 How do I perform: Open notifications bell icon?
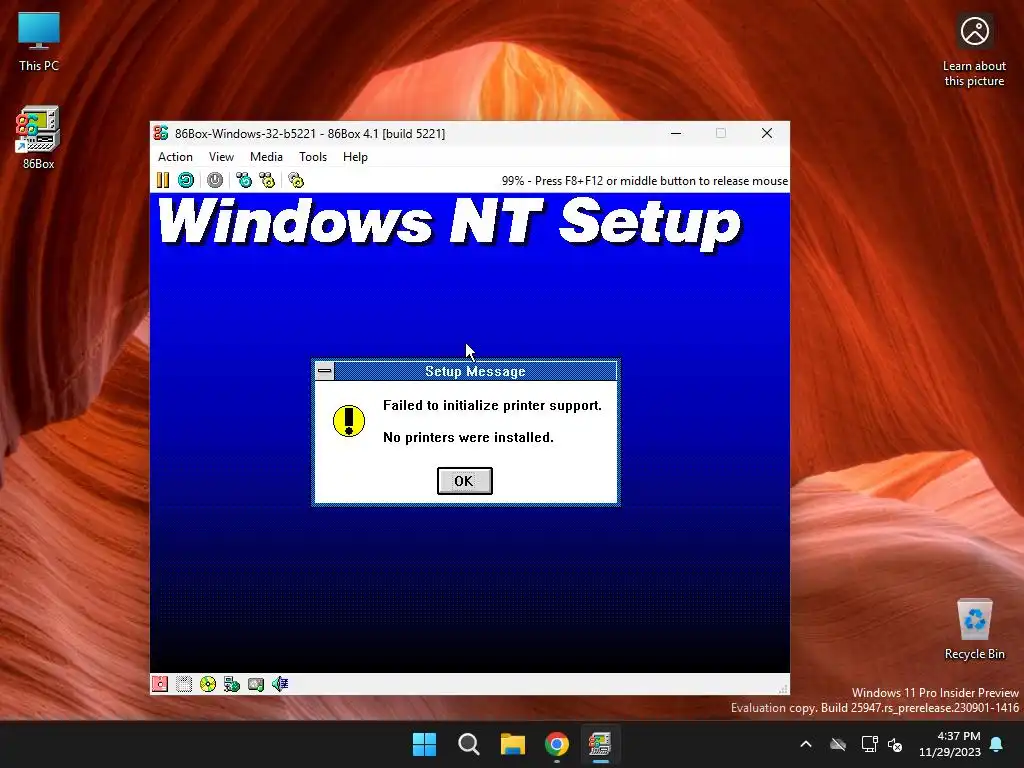[x=997, y=744]
